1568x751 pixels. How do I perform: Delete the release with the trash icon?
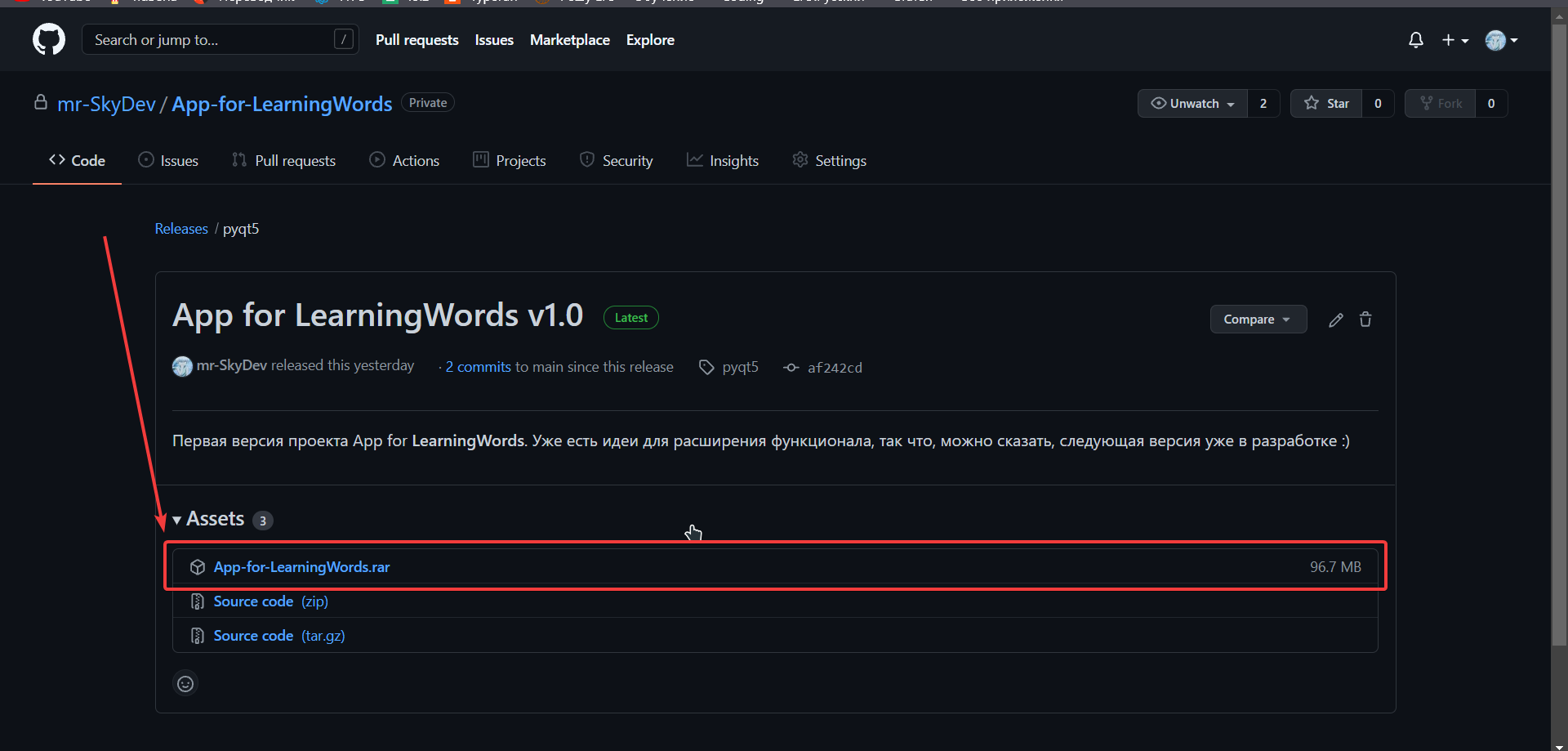click(1365, 320)
